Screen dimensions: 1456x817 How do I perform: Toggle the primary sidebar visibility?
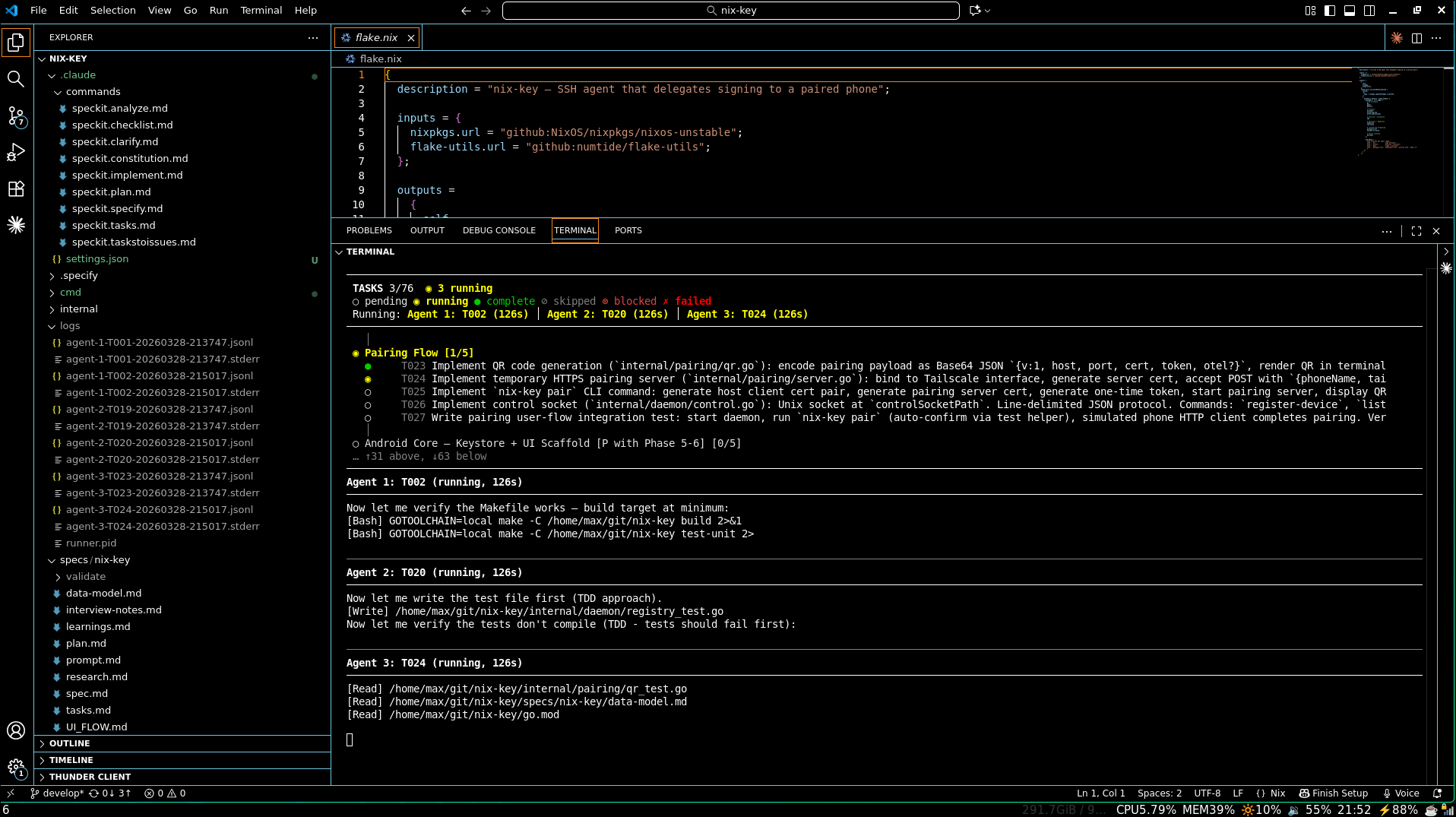pos(1328,10)
